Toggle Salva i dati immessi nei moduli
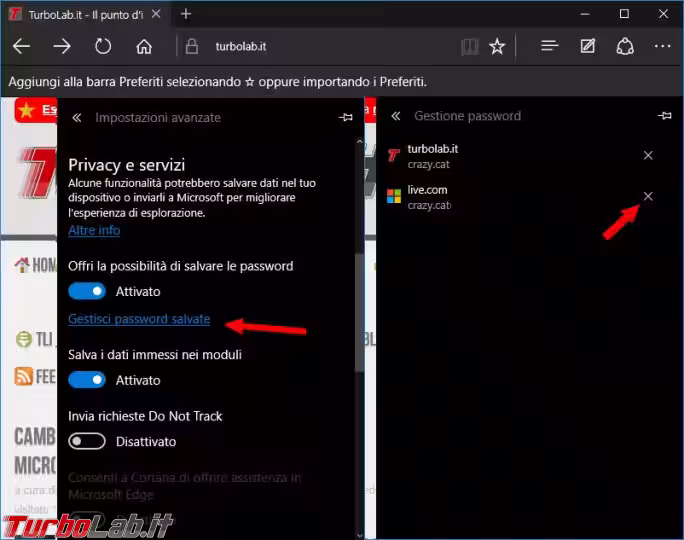This screenshot has width=684, height=540. pos(87,380)
